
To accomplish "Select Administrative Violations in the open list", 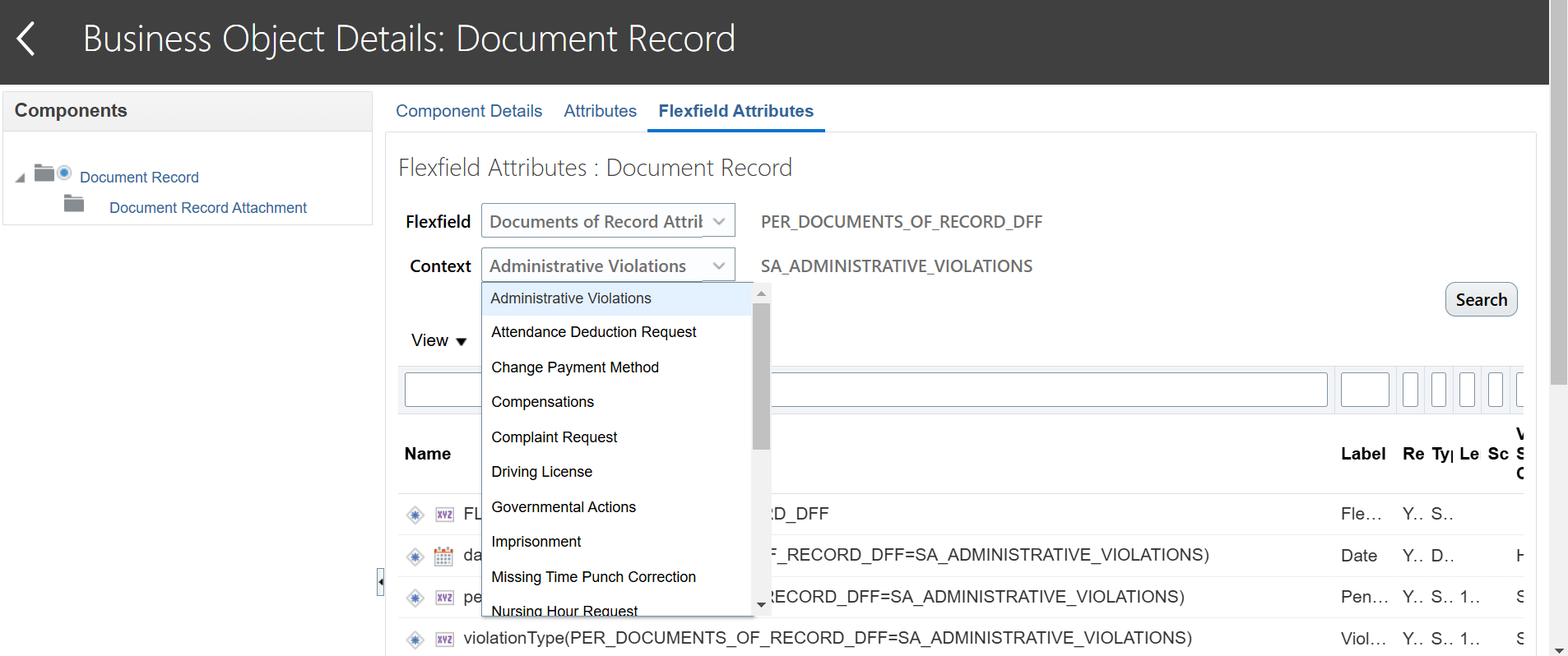I will click(617, 298).
